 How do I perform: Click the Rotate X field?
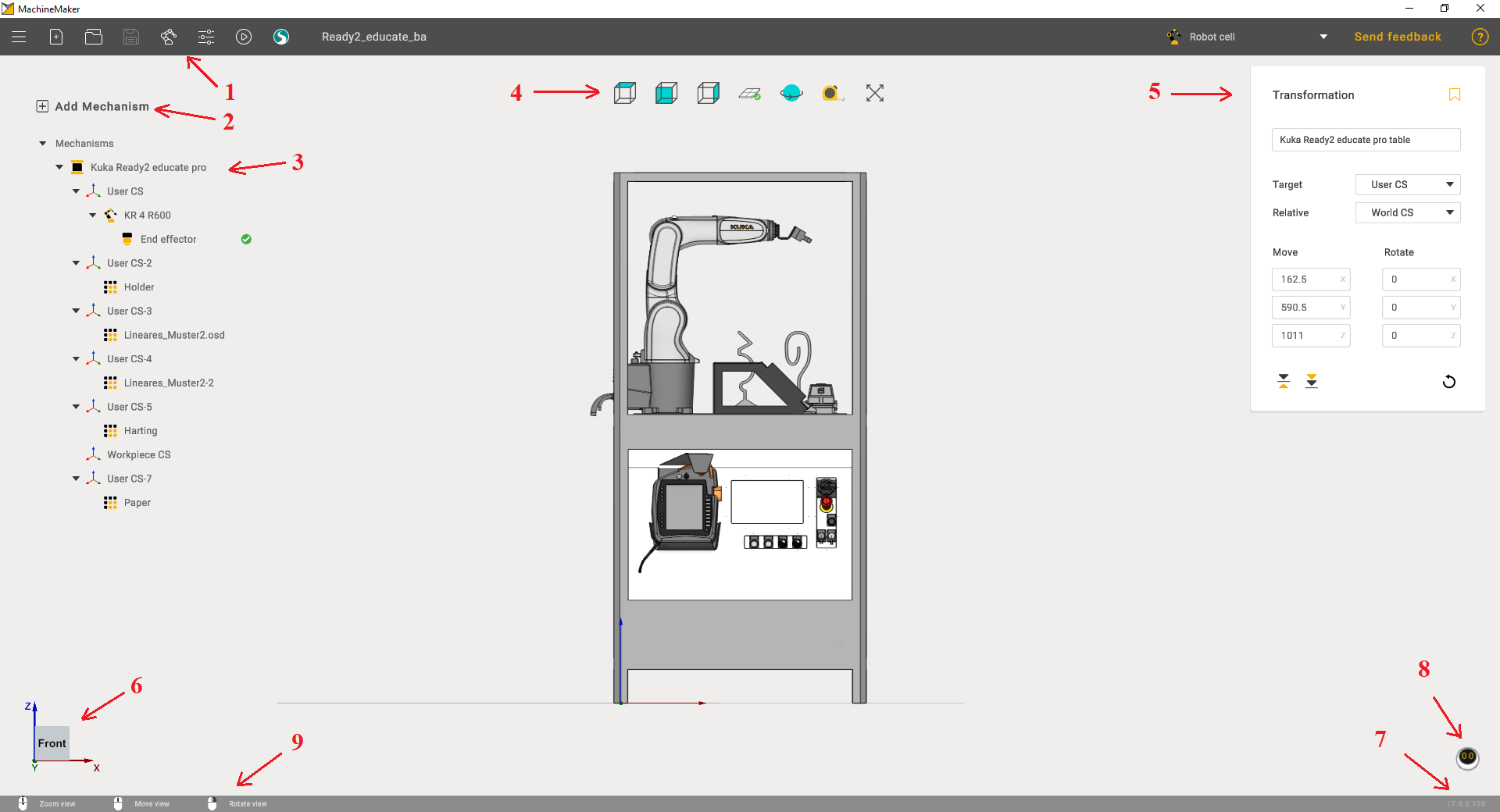[1421, 280]
